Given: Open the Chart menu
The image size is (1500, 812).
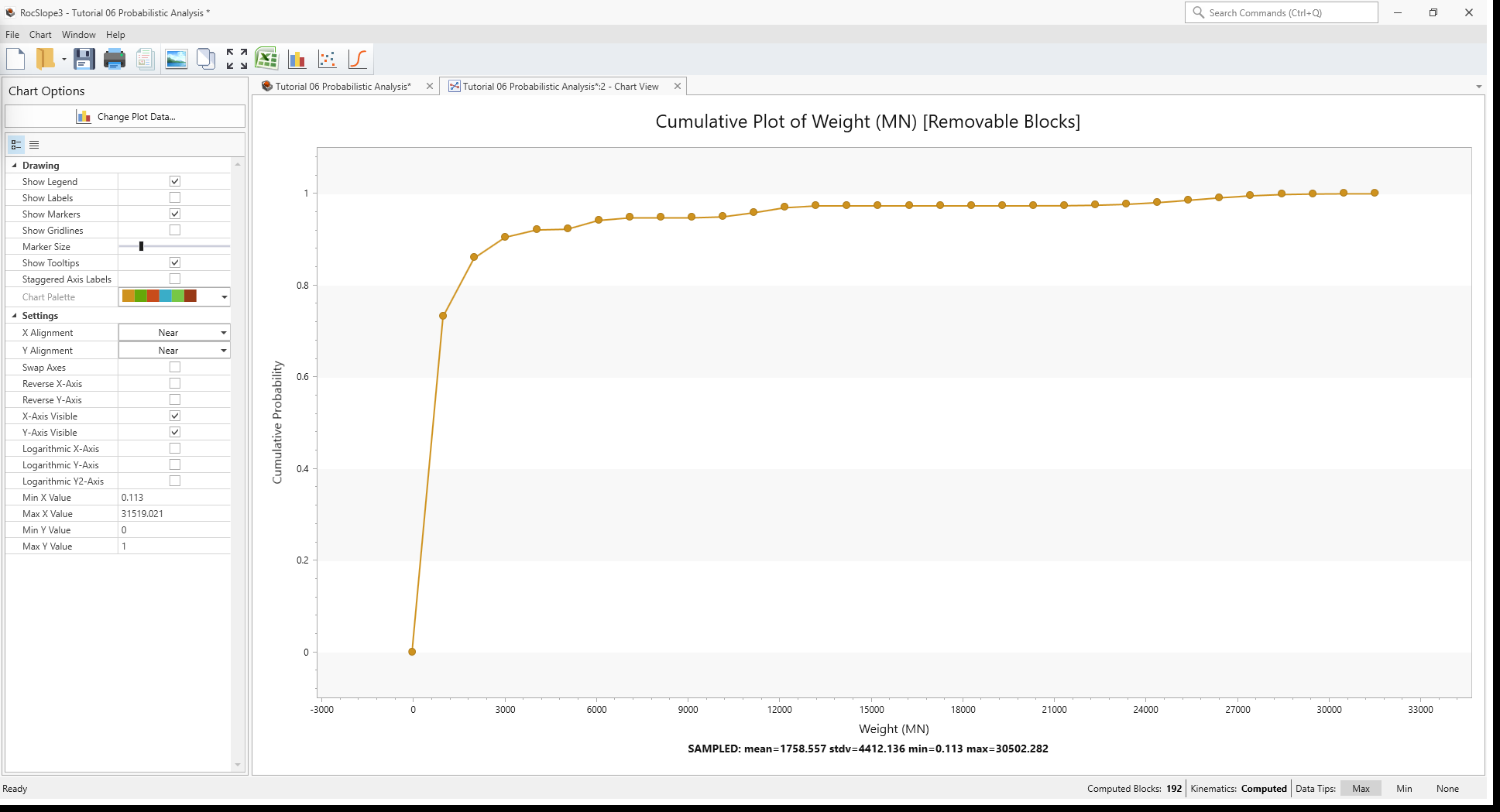Looking at the screenshot, I should (x=40, y=35).
